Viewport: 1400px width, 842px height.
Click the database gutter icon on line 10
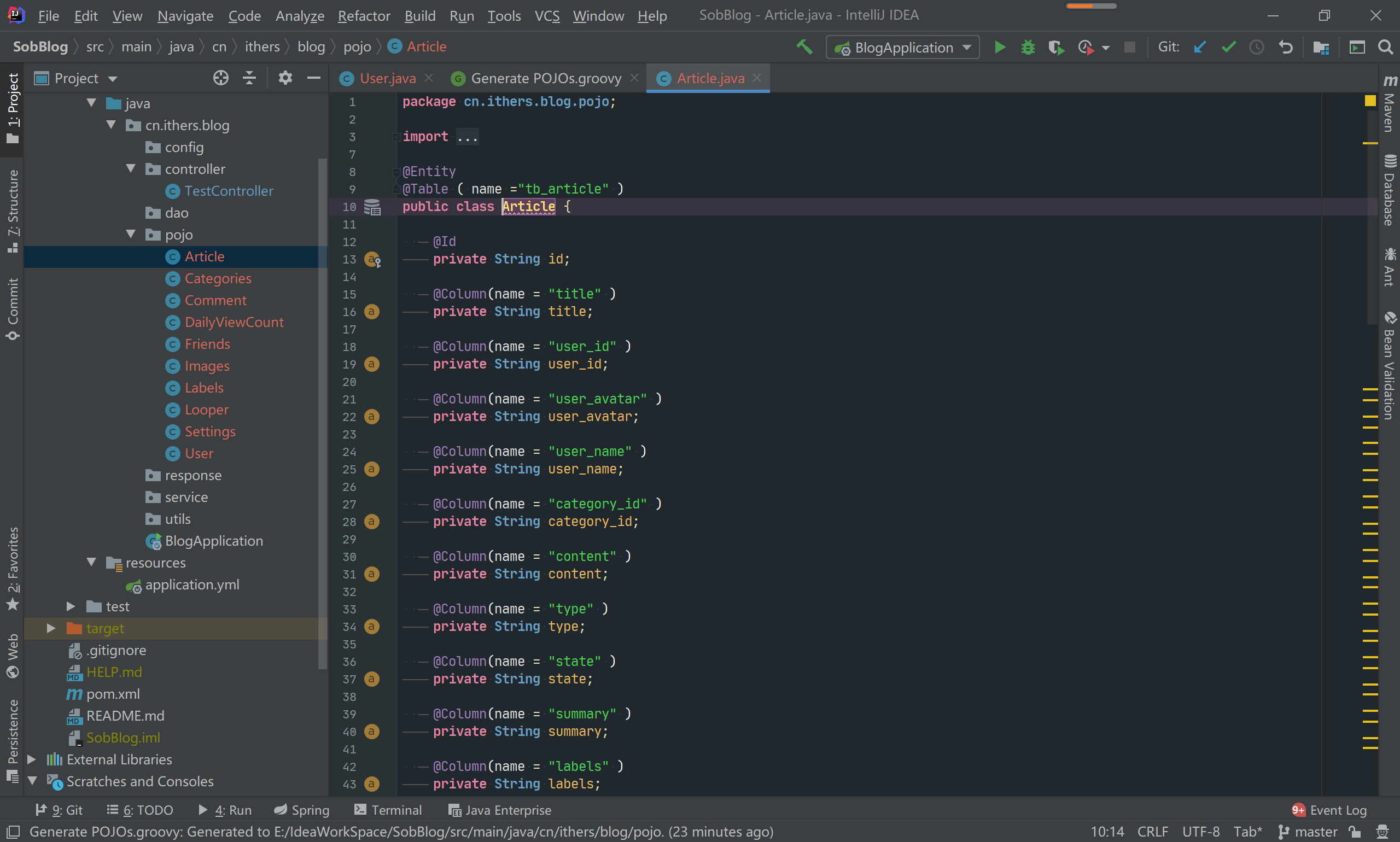[x=372, y=207]
